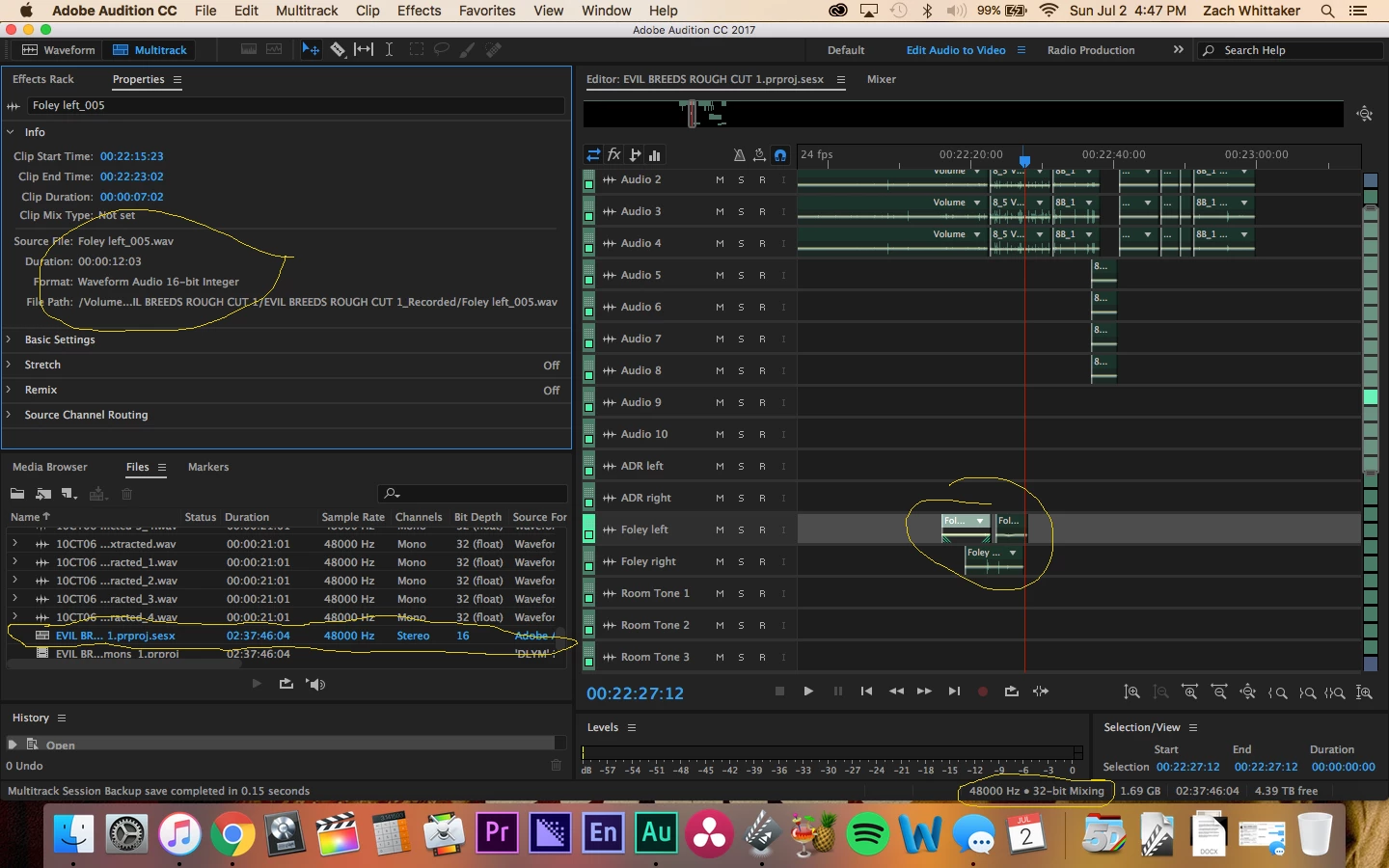
Task: Toggle Loop Playback in transport controls
Action: [1011, 692]
